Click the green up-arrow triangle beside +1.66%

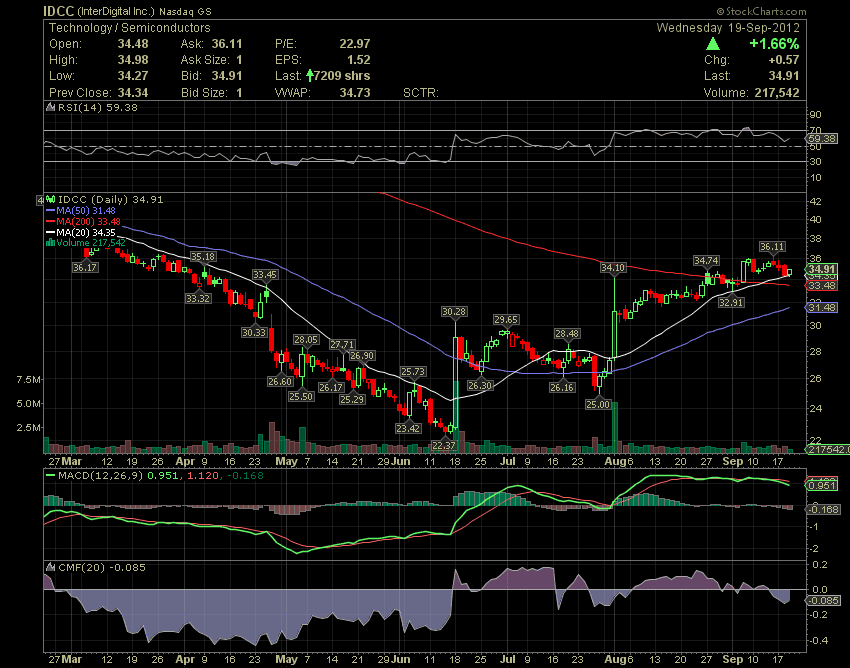coord(713,44)
